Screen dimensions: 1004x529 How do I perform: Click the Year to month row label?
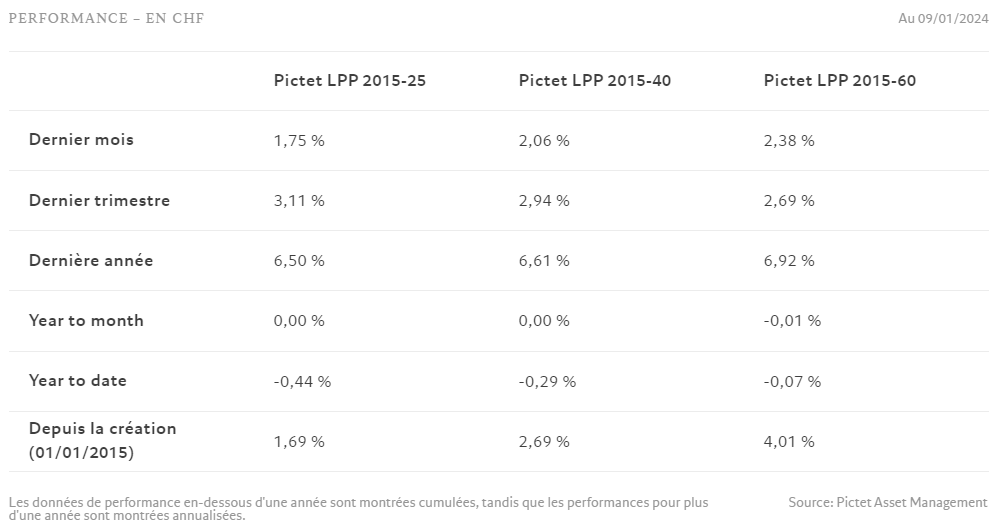tap(86, 320)
